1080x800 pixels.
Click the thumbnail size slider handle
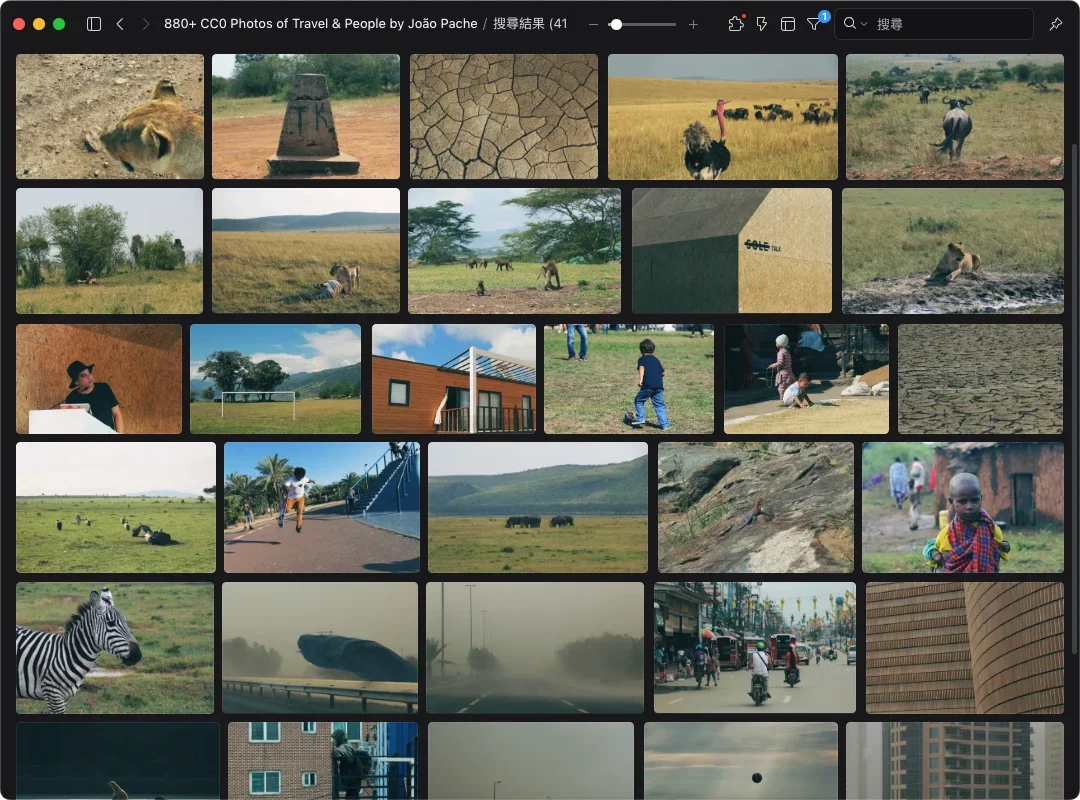point(616,24)
